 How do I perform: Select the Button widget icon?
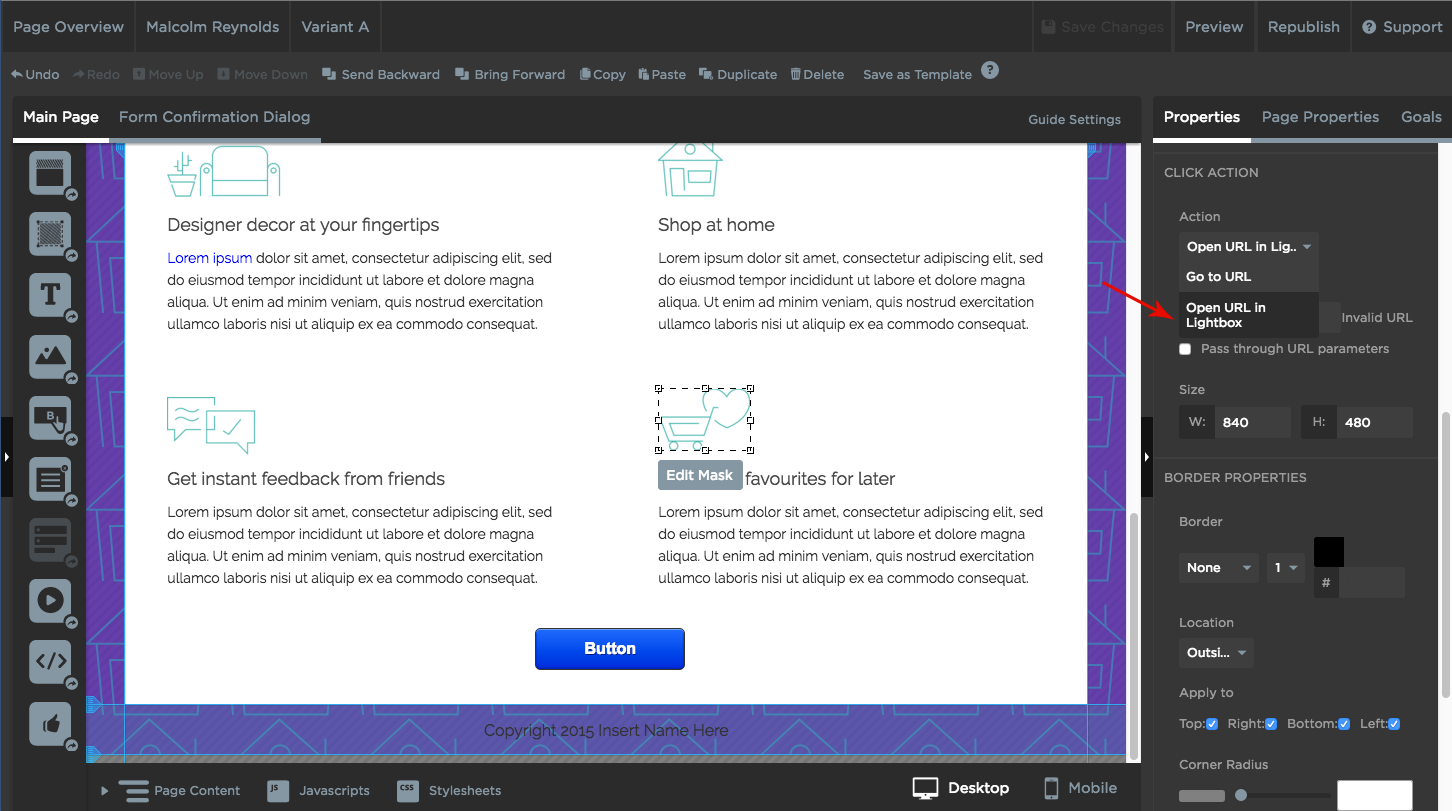[50, 418]
